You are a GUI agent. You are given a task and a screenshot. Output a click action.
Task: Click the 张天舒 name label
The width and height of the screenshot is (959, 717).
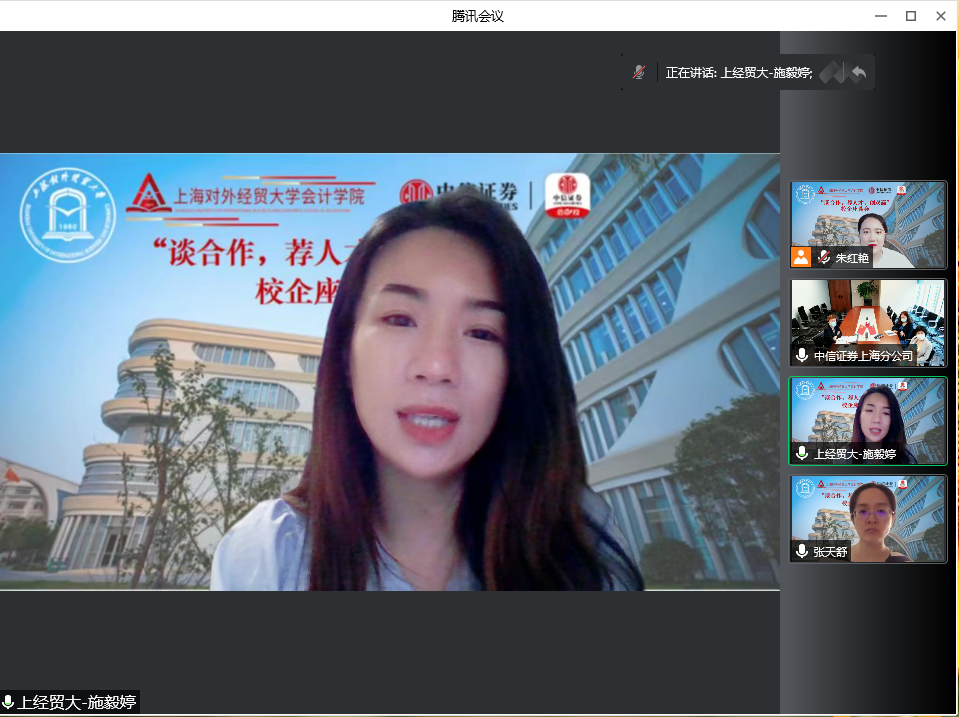click(831, 551)
